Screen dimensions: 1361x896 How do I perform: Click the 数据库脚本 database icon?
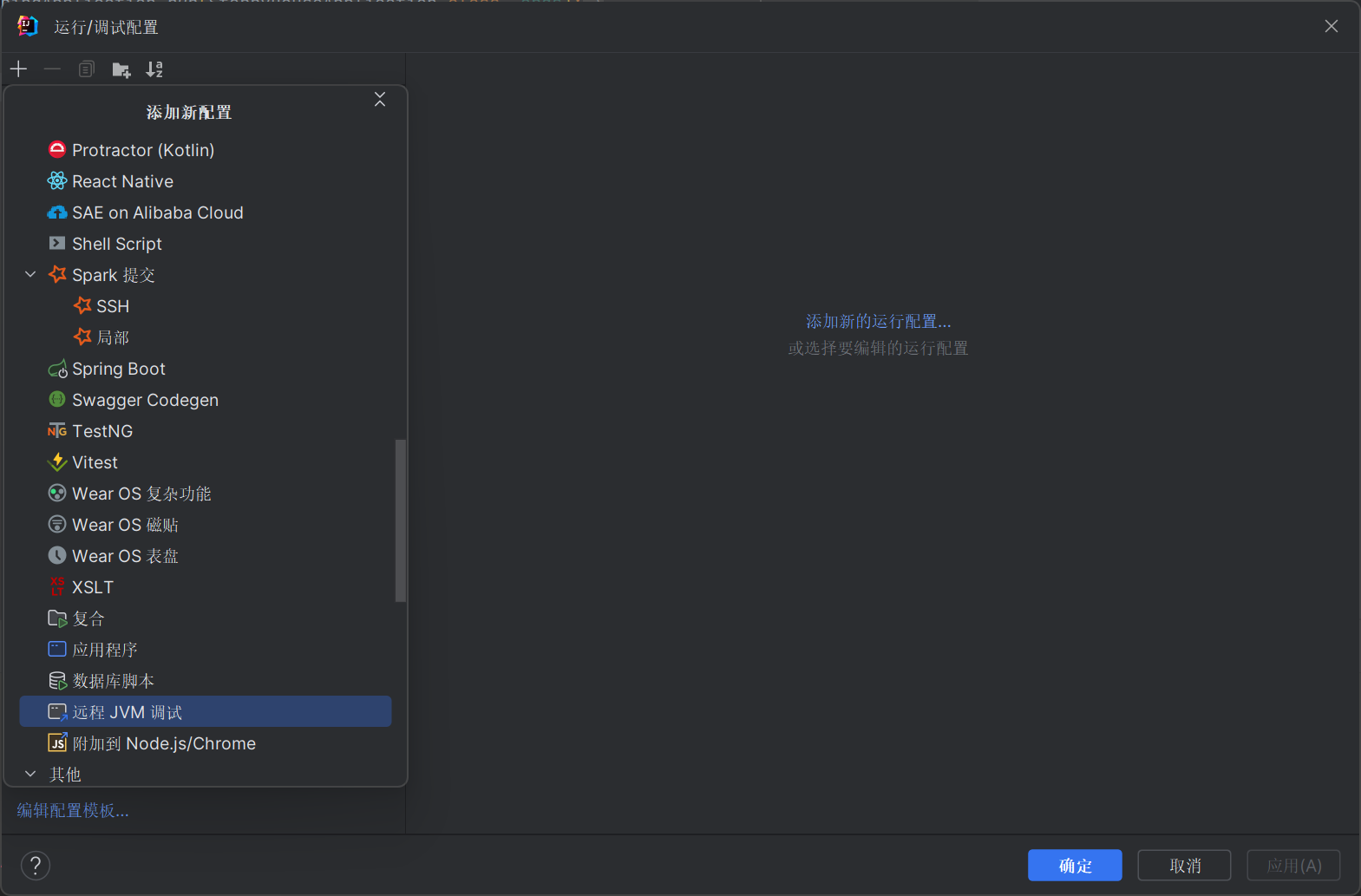pyautogui.click(x=57, y=681)
